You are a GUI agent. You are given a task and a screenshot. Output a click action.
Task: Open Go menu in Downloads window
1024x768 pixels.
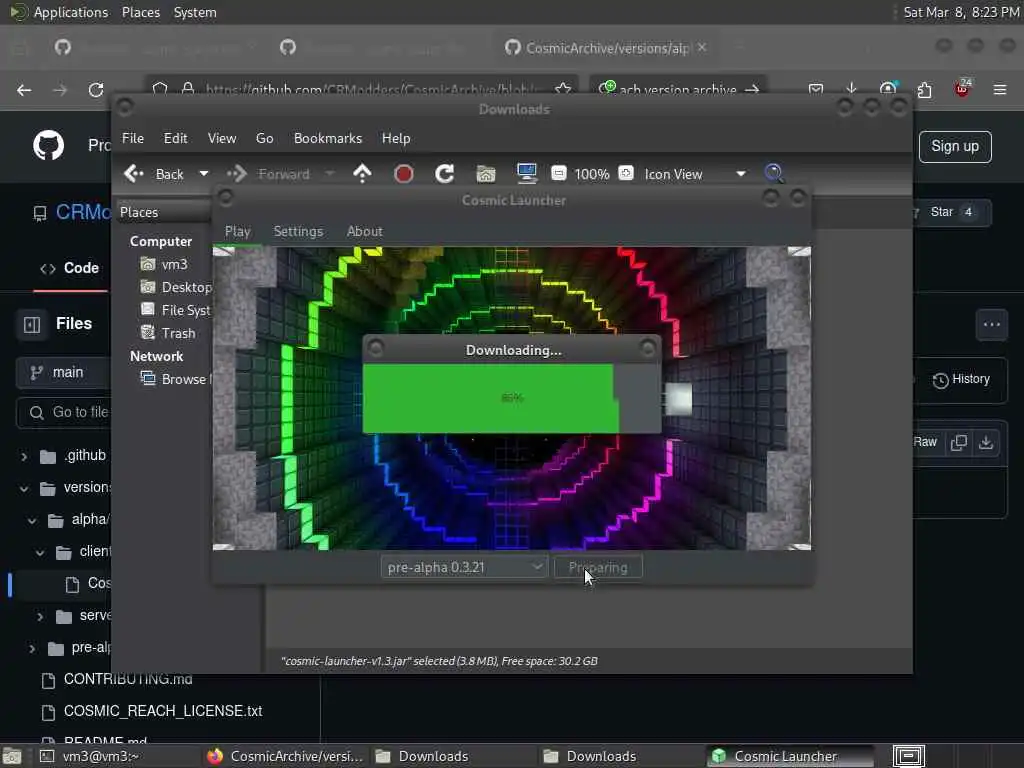(x=264, y=138)
